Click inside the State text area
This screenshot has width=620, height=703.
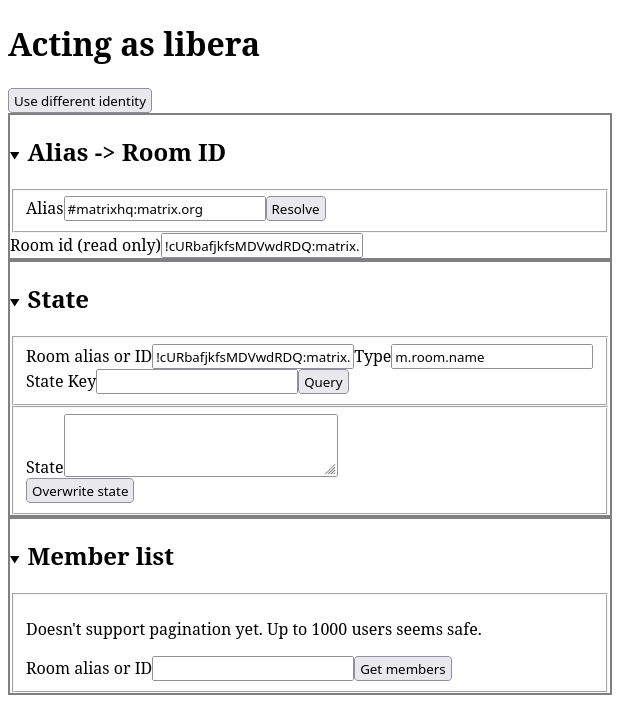point(200,445)
